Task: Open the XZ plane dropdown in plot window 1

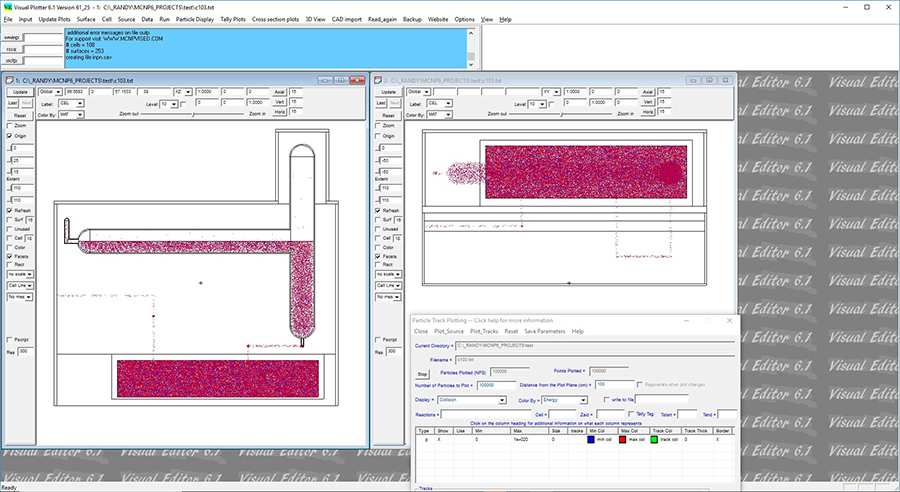Action: 183,92
